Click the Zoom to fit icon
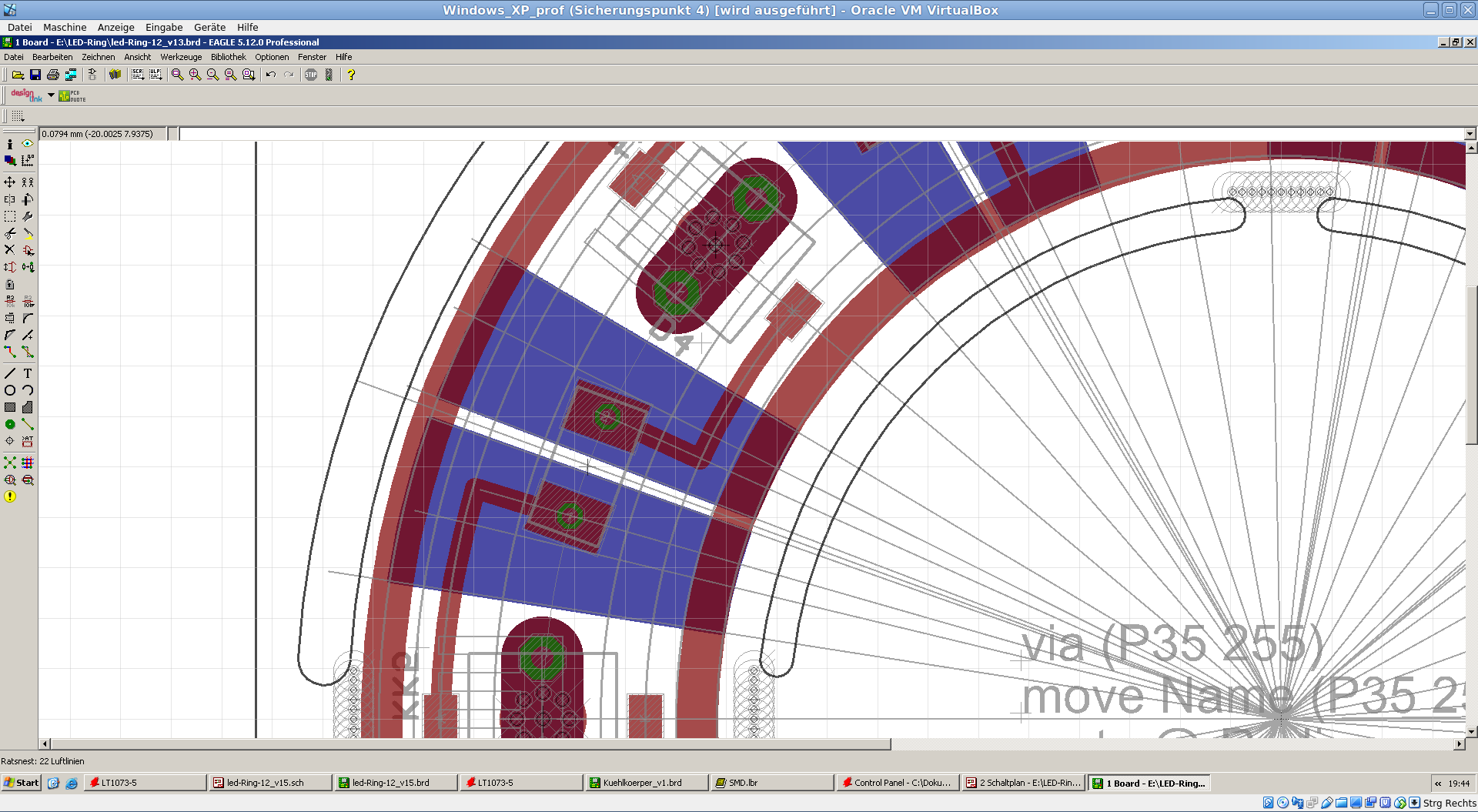Image resolution: width=1478 pixels, height=812 pixels. point(178,75)
